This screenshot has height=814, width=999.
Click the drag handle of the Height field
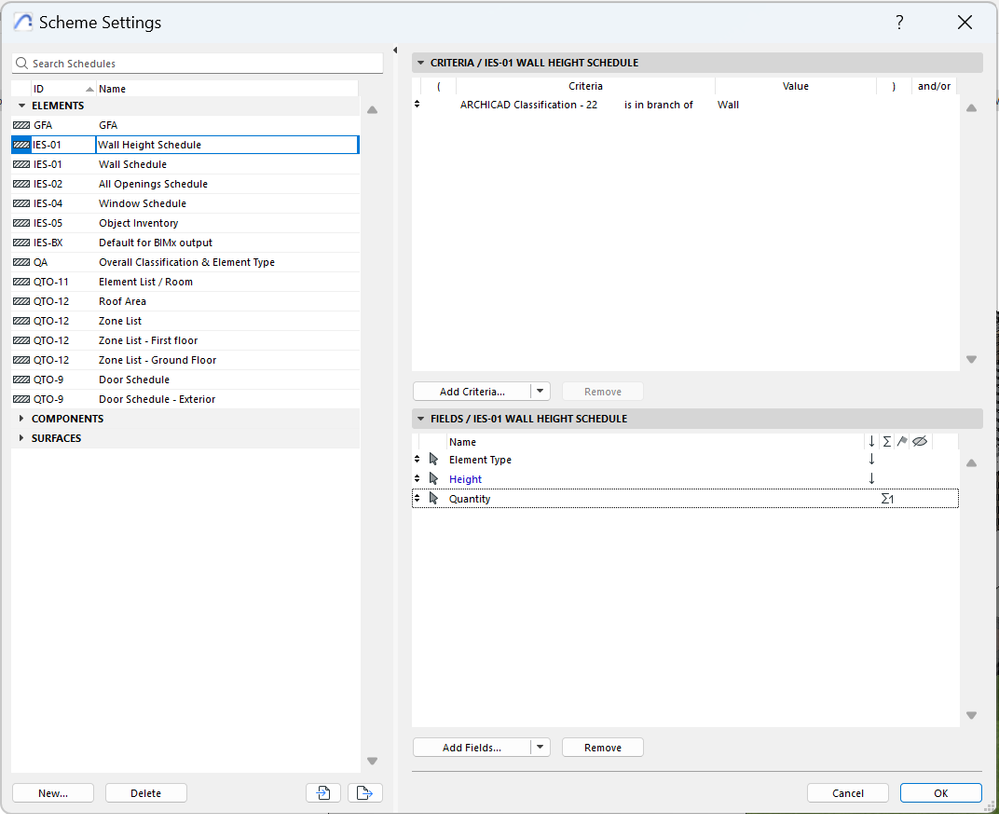point(418,479)
